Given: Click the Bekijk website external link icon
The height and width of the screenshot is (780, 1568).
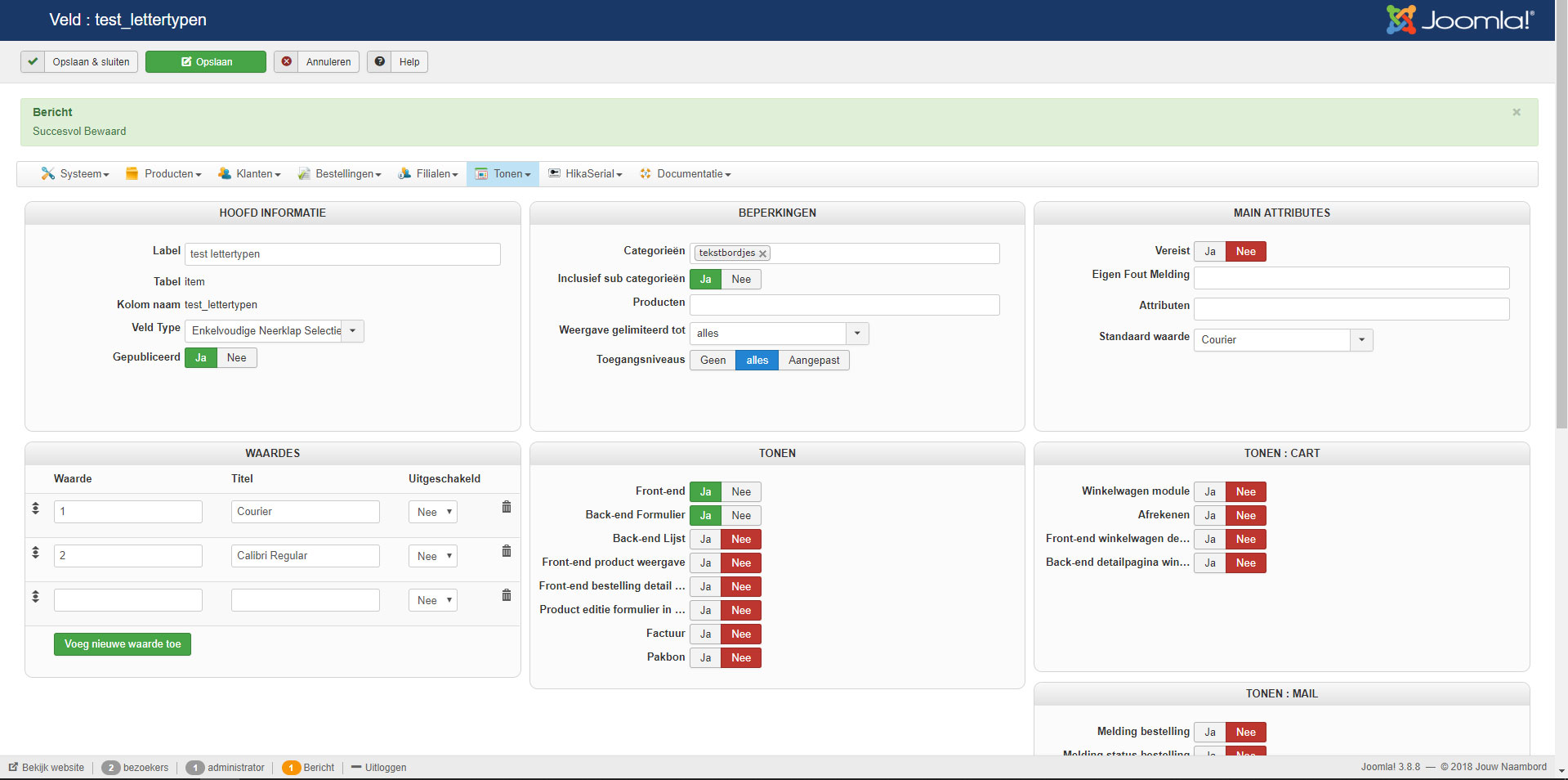Looking at the screenshot, I should 13,767.
